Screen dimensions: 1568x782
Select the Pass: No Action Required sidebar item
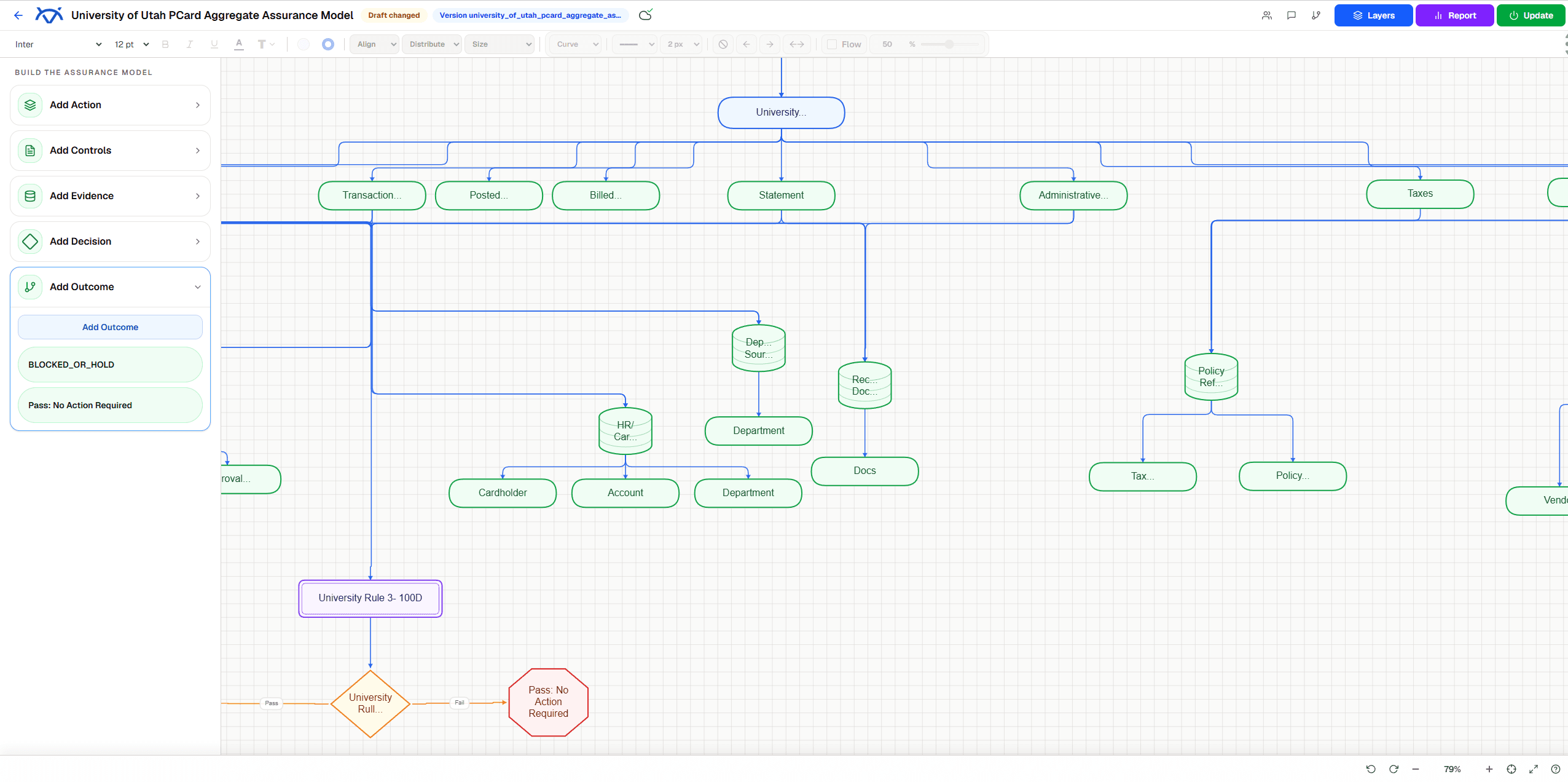pos(111,405)
